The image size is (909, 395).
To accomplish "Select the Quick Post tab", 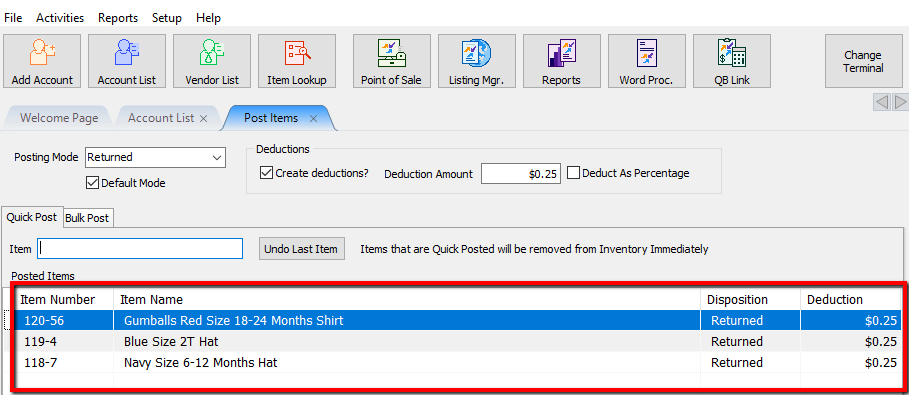I will (x=32, y=217).
